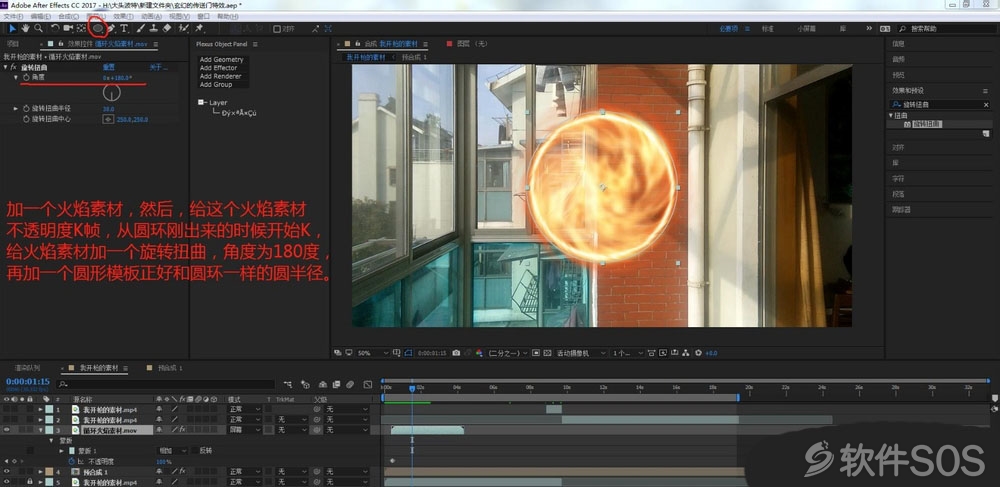The width and height of the screenshot is (1000, 487).
Task: Hide layer 3 fire footage eye toggle
Action: pos(6,430)
